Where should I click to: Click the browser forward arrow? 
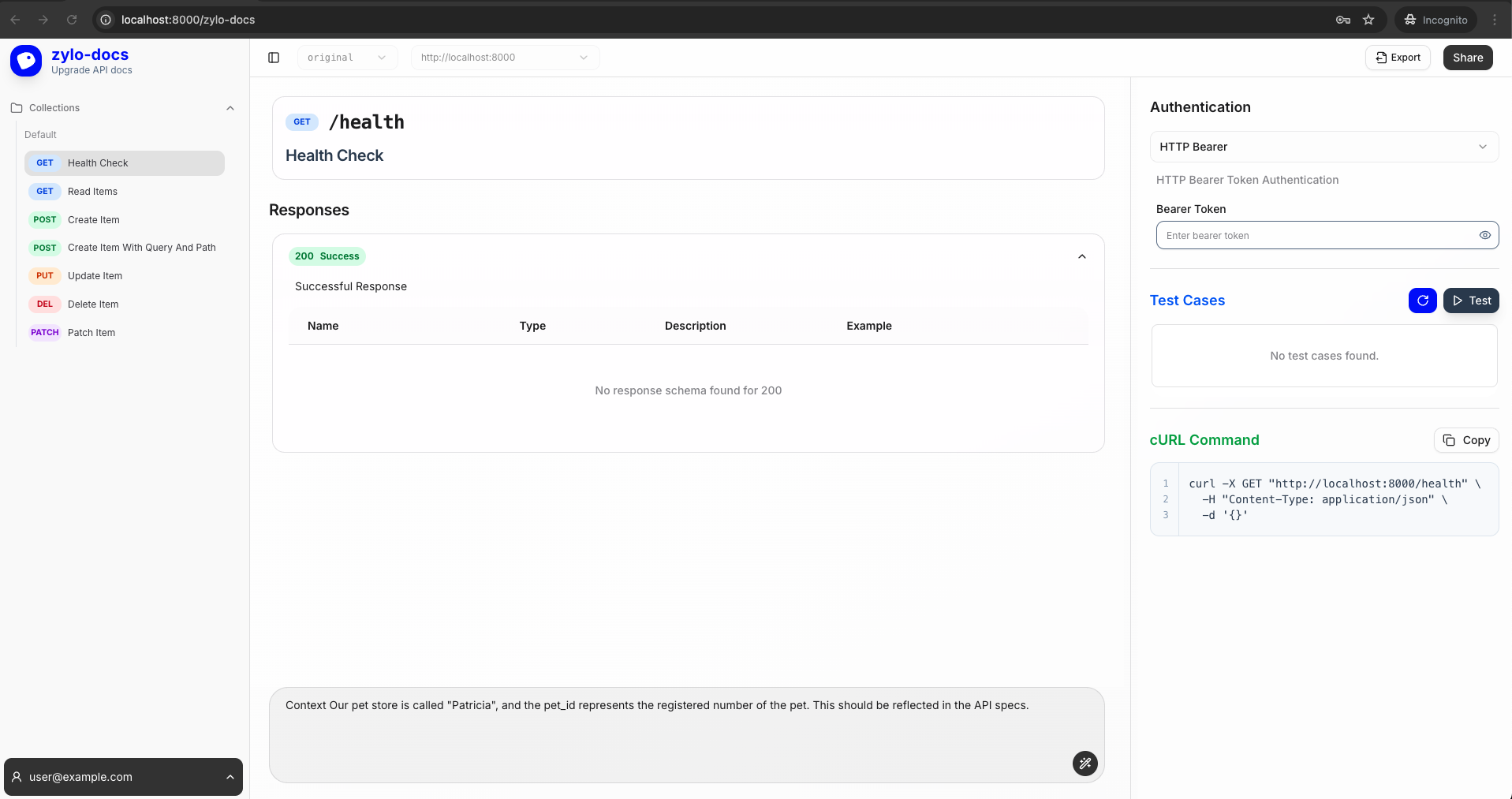43,20
